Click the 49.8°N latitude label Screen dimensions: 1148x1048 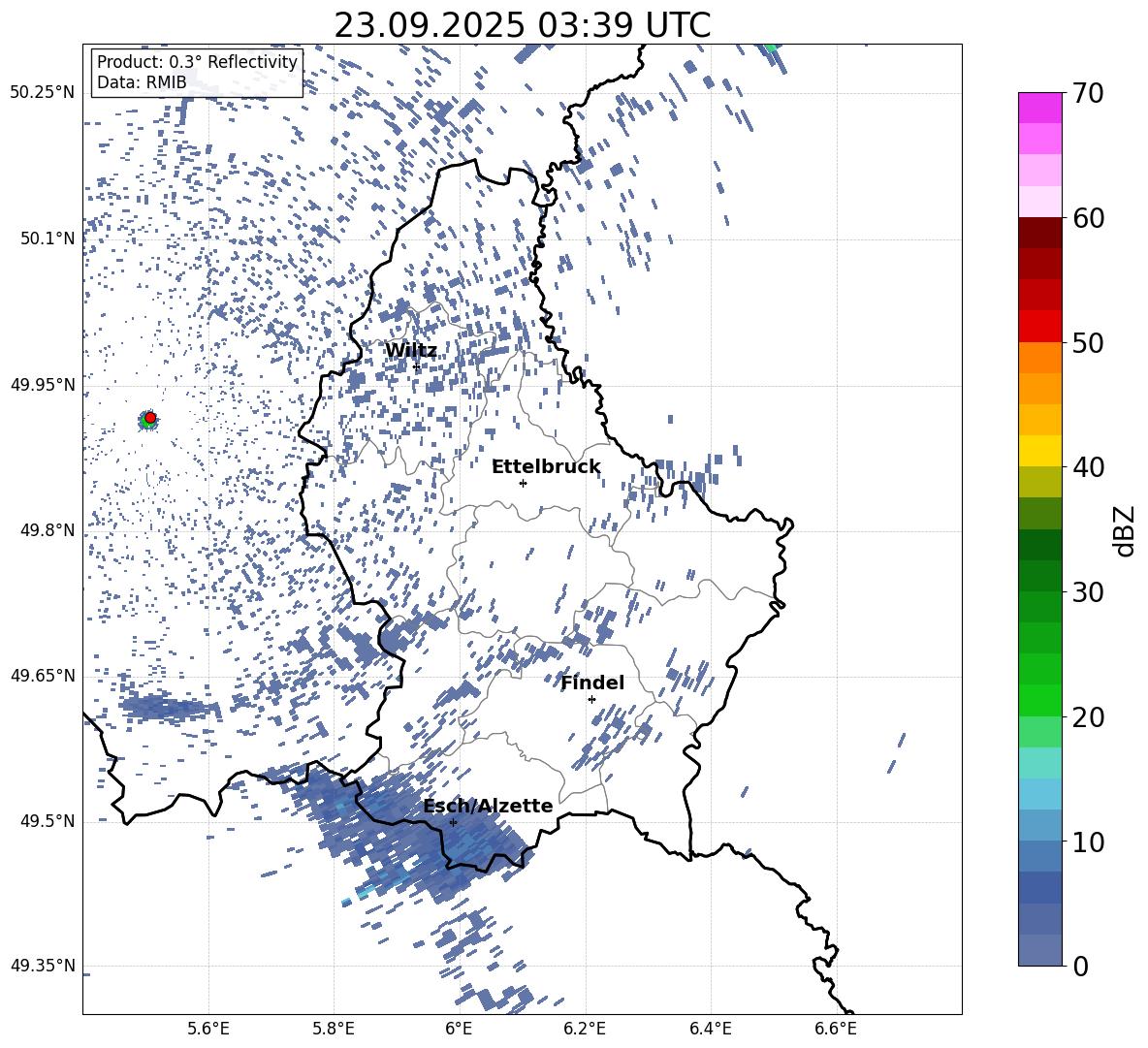(x=48, y=530)
